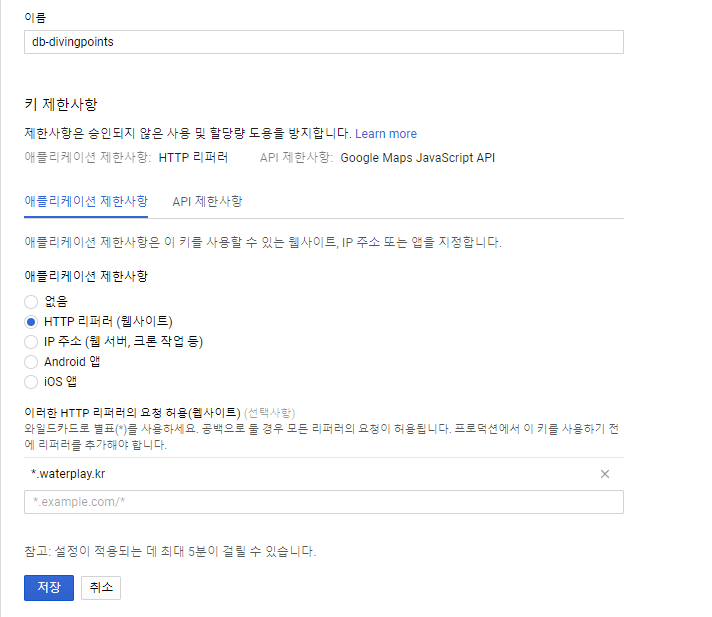The image size is (712, 617).
Task: Select the iOS 앱 radio option
Action: (31, 382)
